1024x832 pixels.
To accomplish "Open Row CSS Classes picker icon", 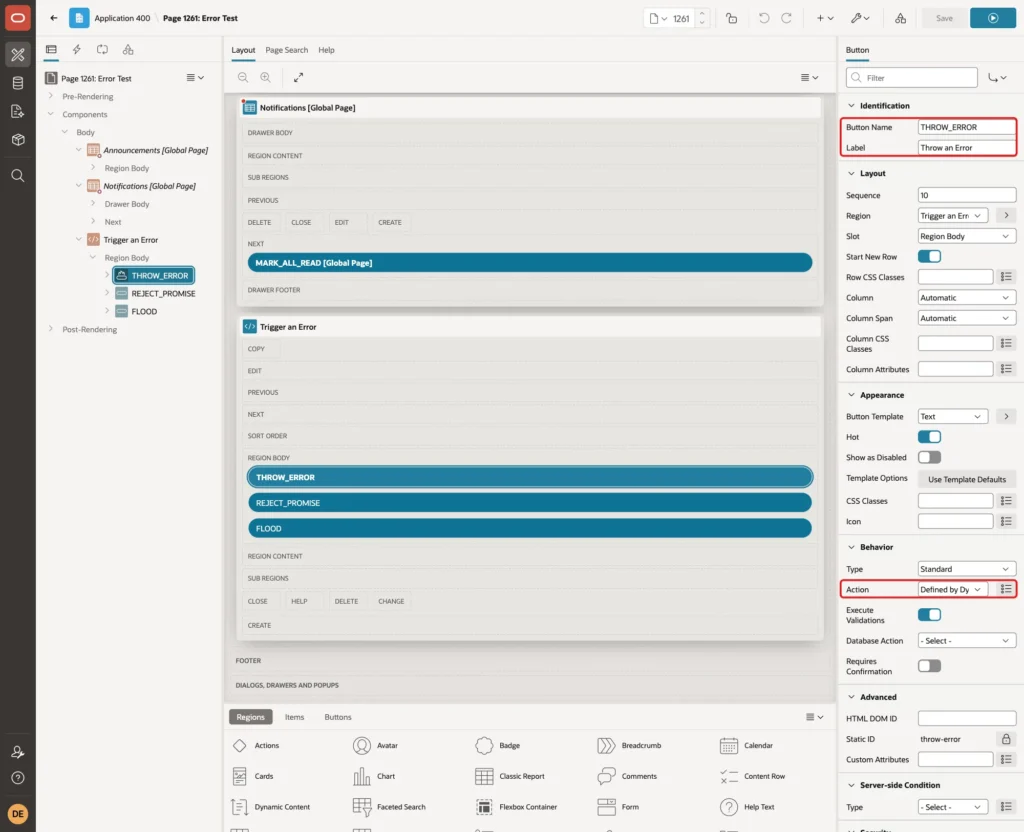I will click(1006, 277).
